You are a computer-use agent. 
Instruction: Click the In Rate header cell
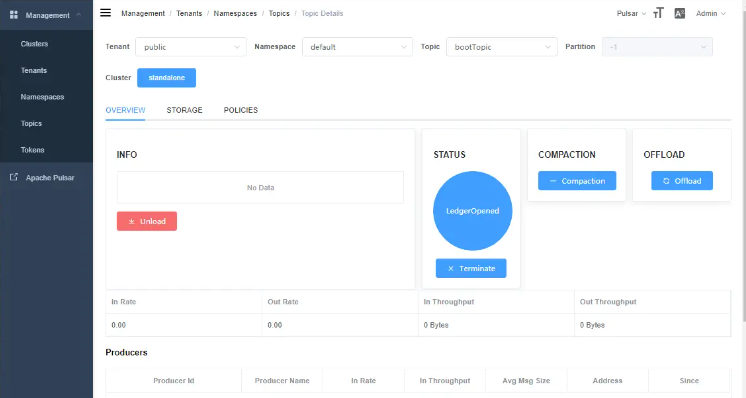coord(184,302)
